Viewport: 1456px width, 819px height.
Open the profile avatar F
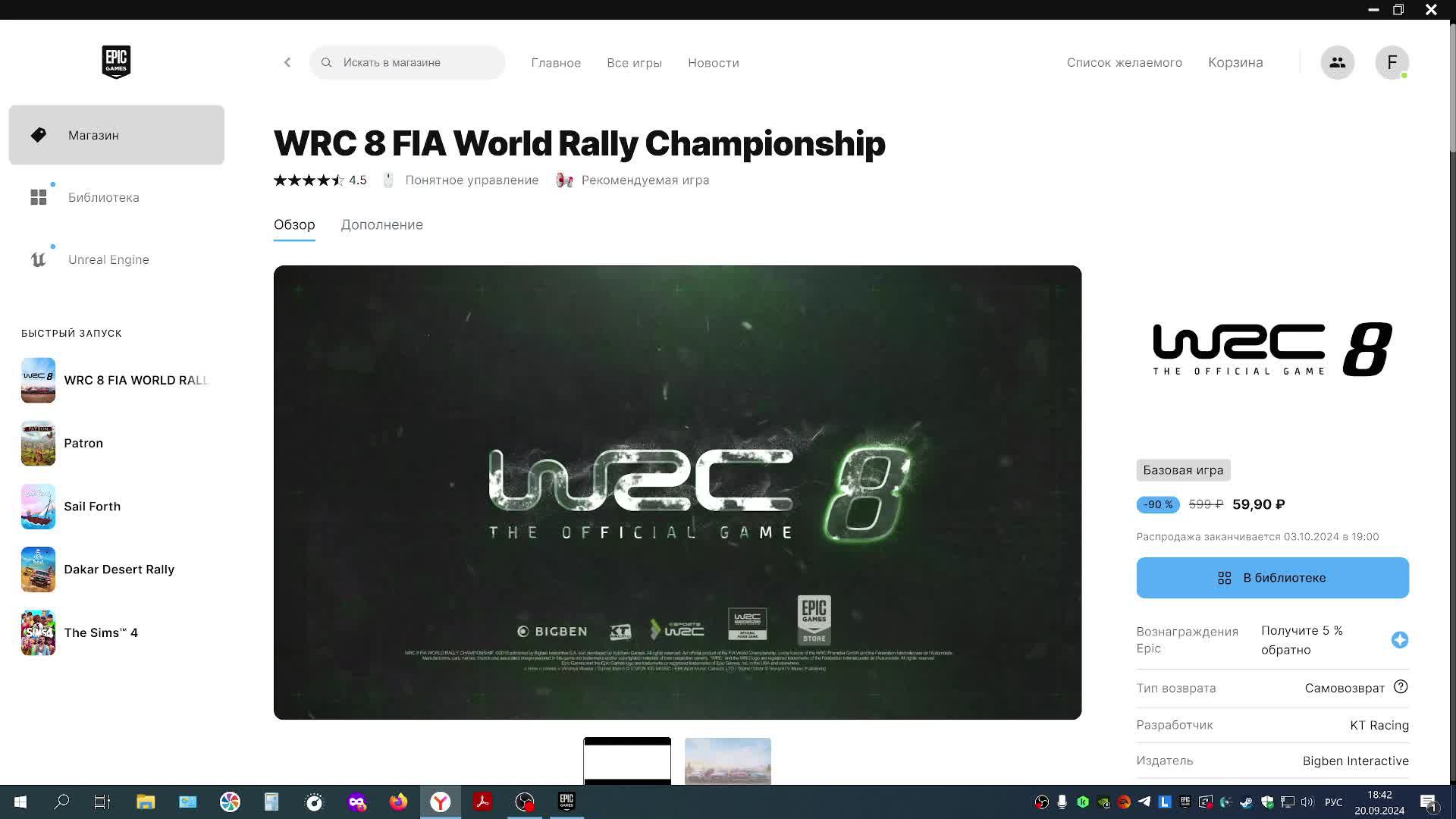1392,62
